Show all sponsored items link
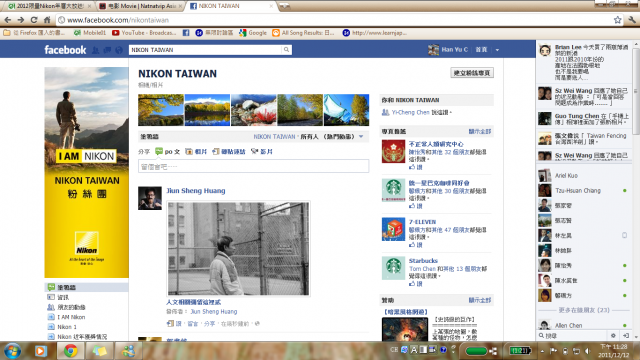 (x=480, y=300)
